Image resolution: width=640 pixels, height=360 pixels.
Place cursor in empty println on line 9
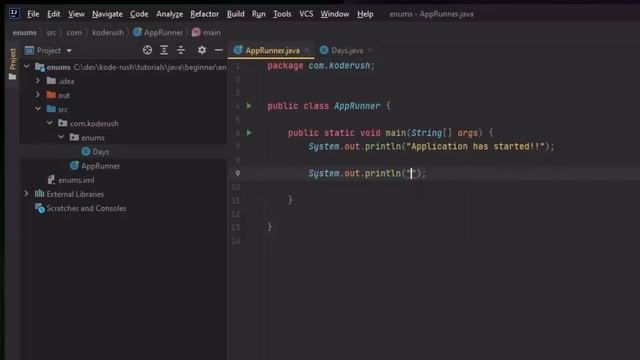coord(411,173)
